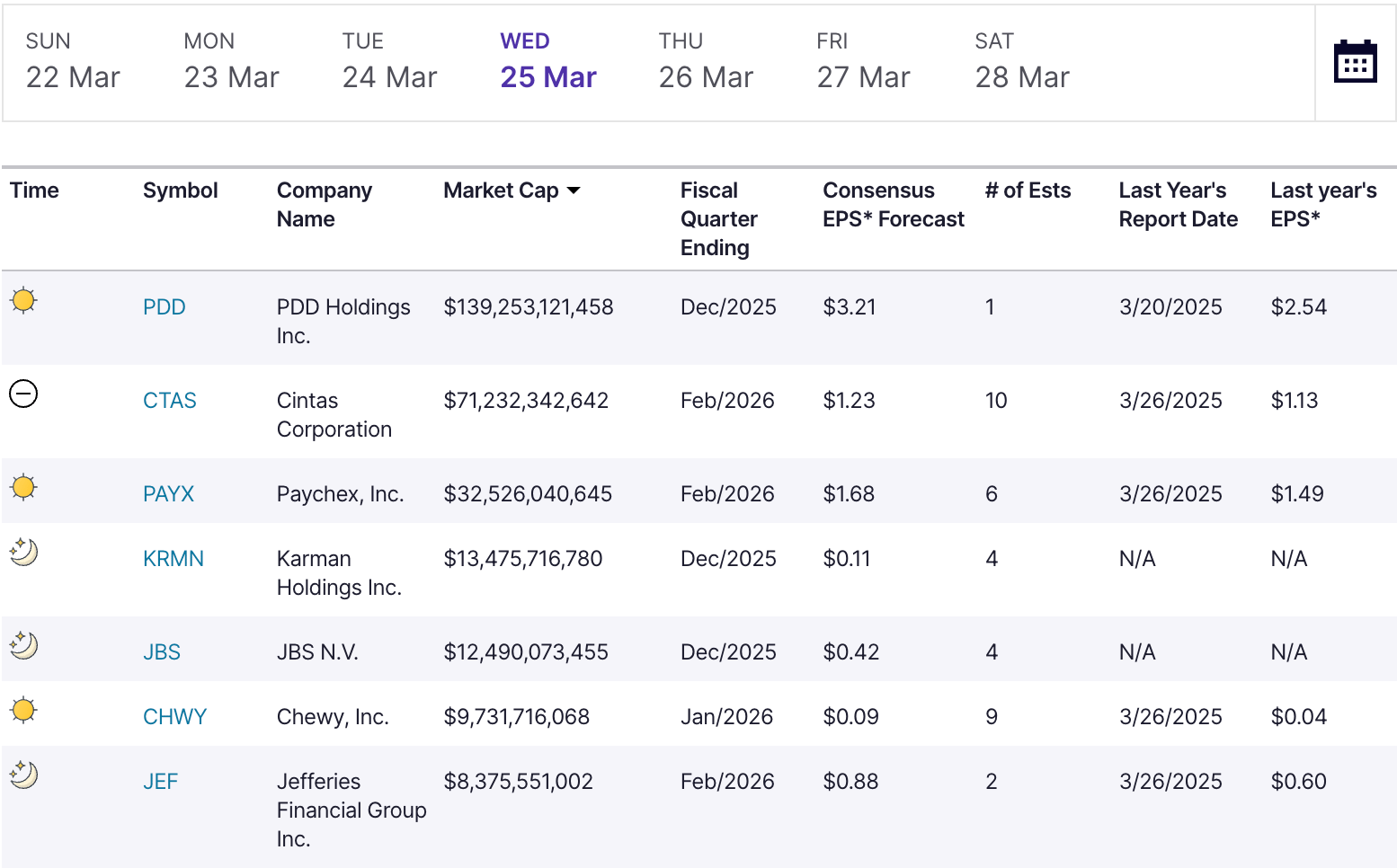This screenshot has height=868, width=1397.
Task: Go to MON 23 Mar earnings
Action: coord(231,62)
